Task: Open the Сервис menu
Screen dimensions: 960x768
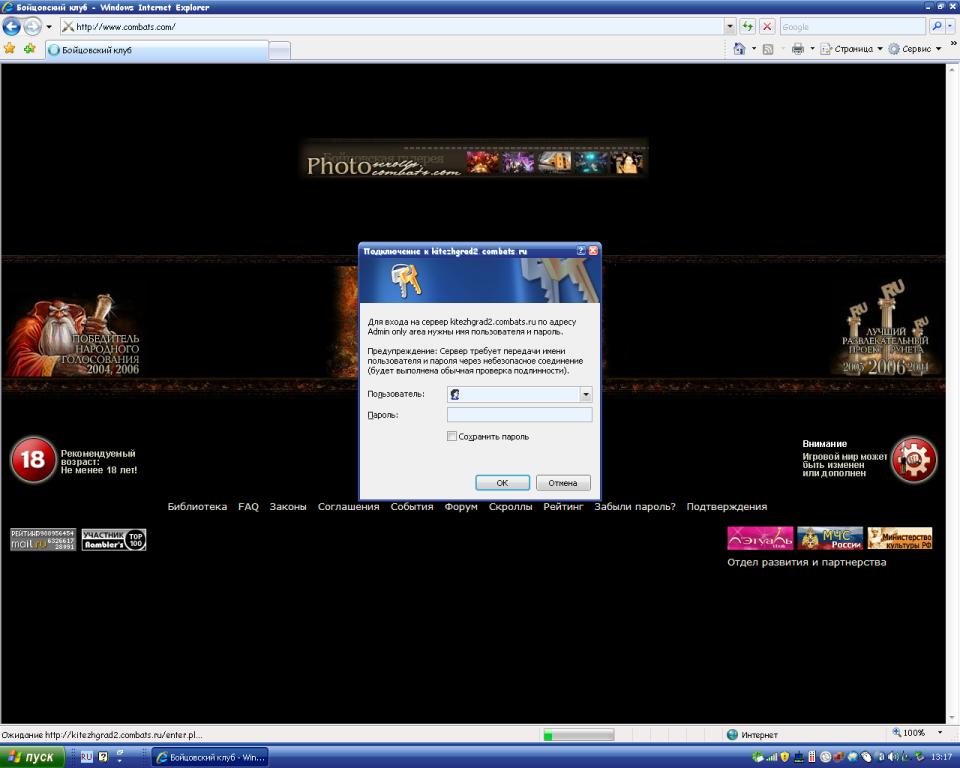Action: 915,49
